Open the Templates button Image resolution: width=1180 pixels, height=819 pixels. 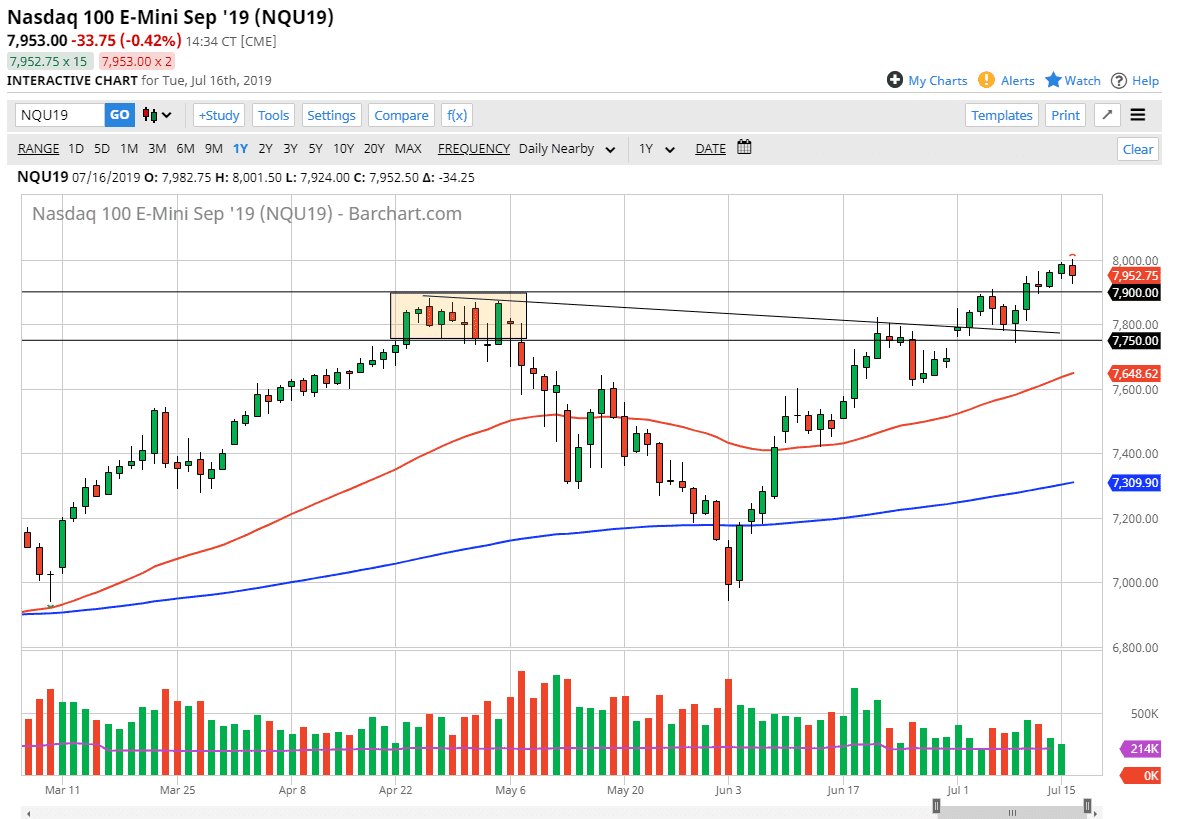(1002, 115)
